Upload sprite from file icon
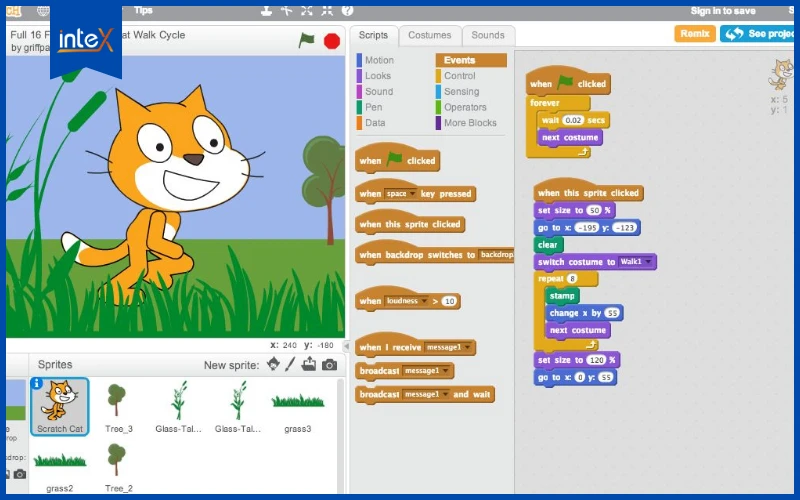This screenshot has width=800, height=500. click(309, 364)
